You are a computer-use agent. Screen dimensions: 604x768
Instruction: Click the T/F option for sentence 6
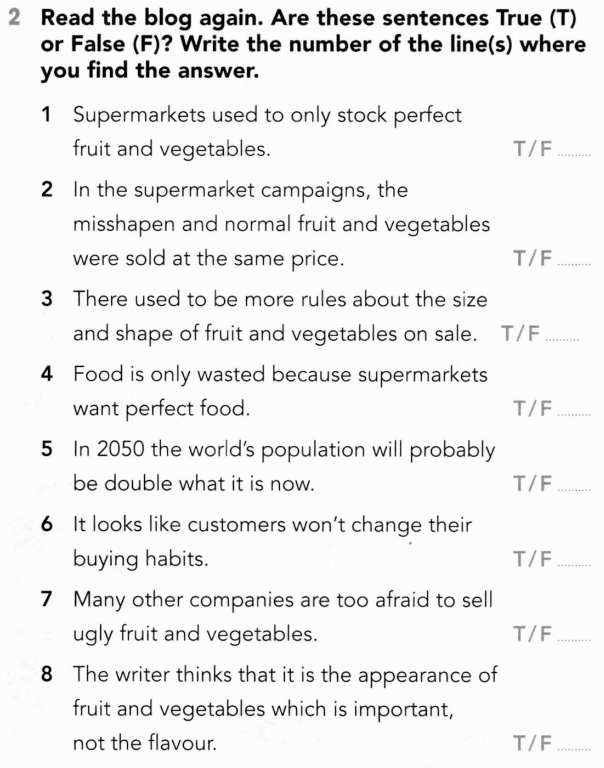pyautogui.click(x=532, y=559)
